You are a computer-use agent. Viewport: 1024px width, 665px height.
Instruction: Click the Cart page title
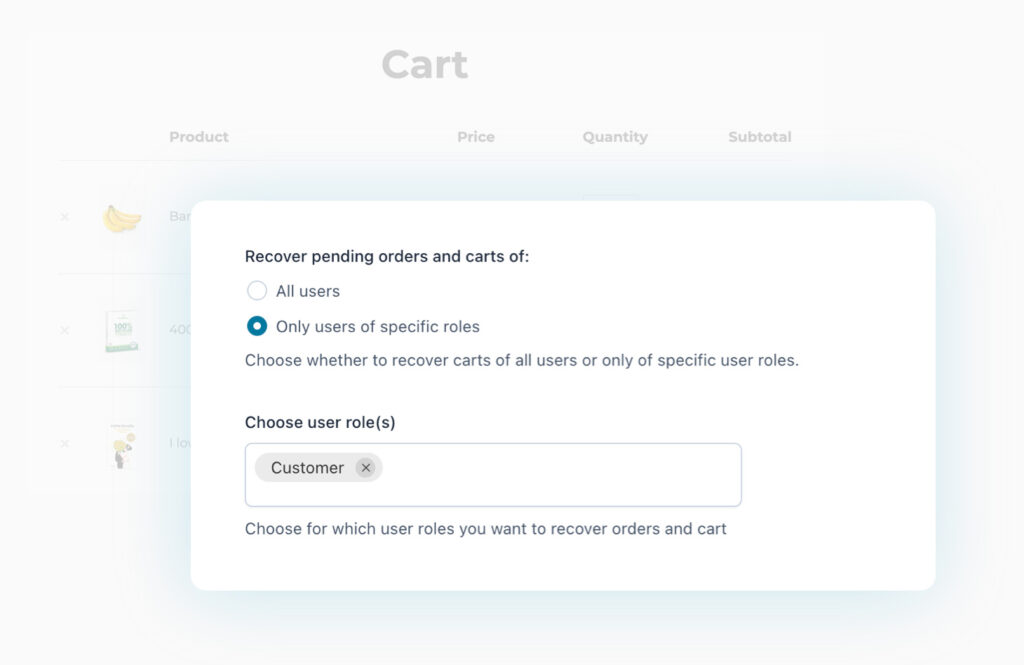tap(424, 63)
